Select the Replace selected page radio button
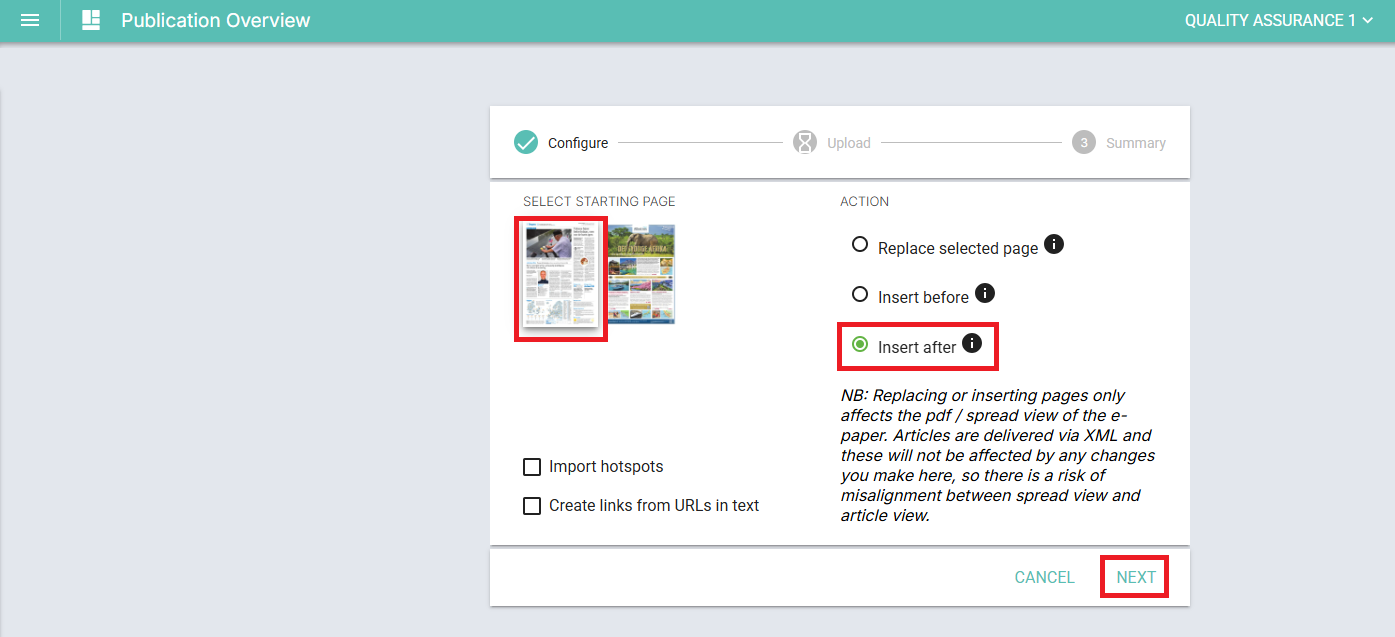 [x=859, y=244]
